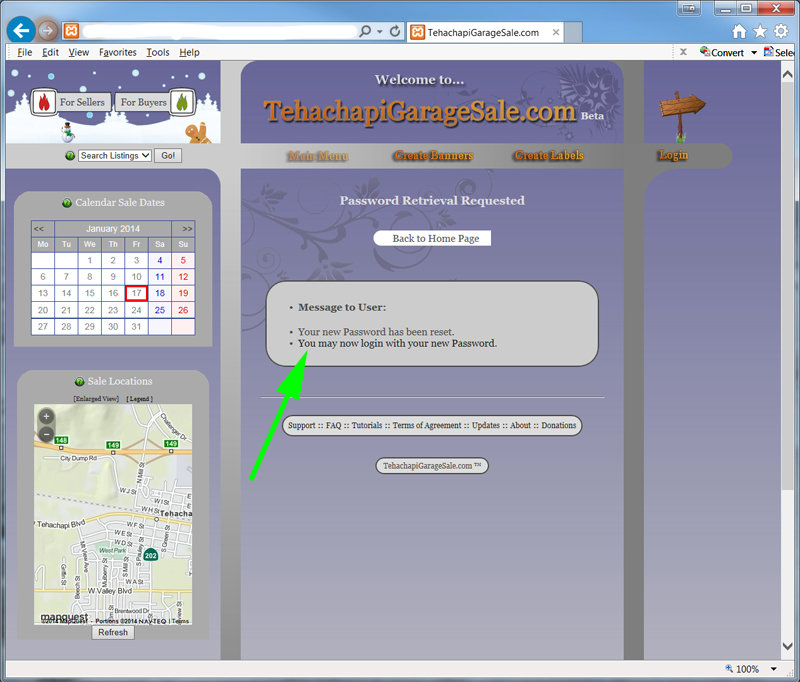This screenshot has width=800, height=682.
Task: Click the scrollbar down arrow
Action: [788, 646]
